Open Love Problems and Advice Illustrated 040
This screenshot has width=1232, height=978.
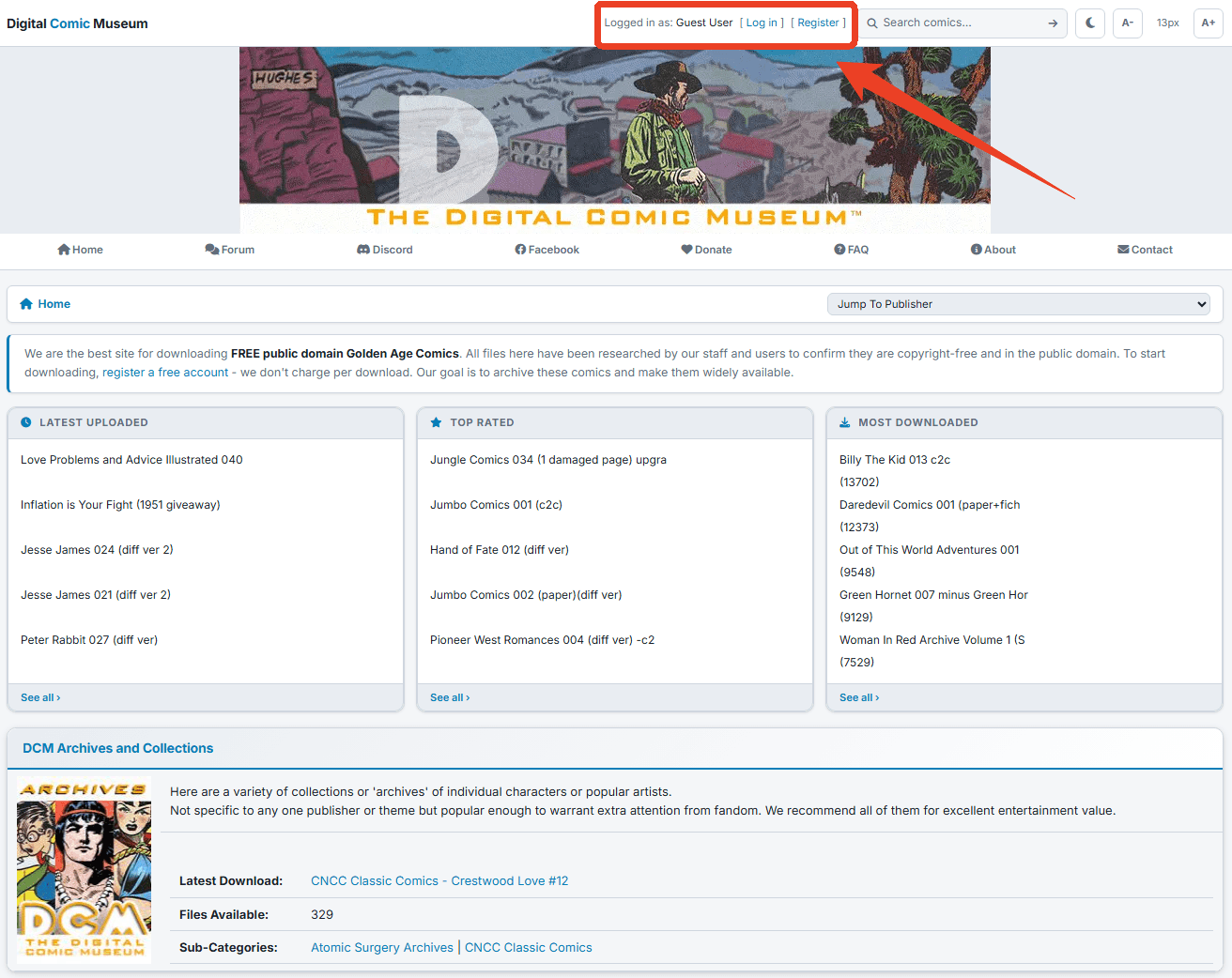pyautogui.click(x=131, y=460)
